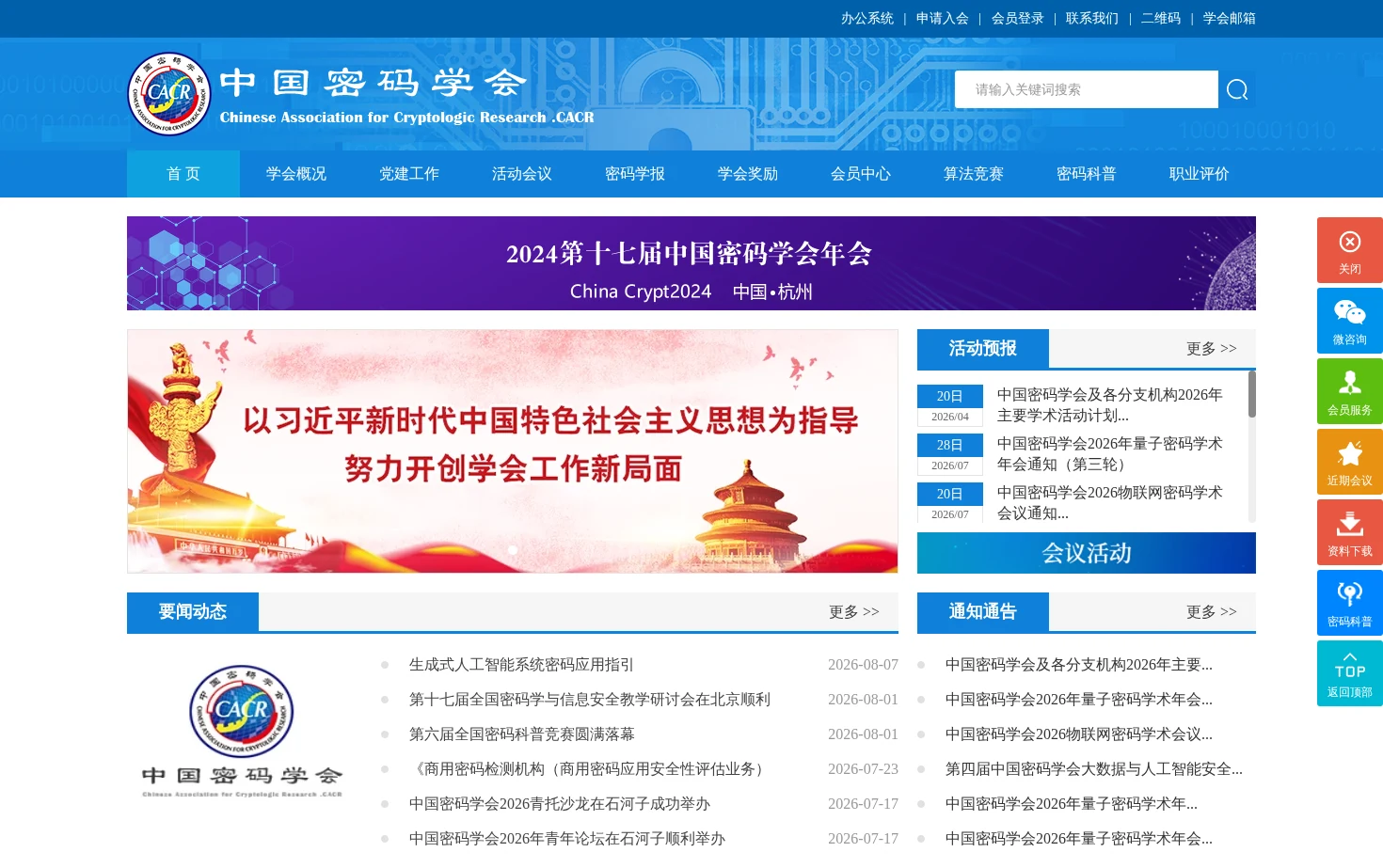Click the 会议活动 blue banner button
The height and width of the screenshot is (868, 1383).
click(1087, 553)
